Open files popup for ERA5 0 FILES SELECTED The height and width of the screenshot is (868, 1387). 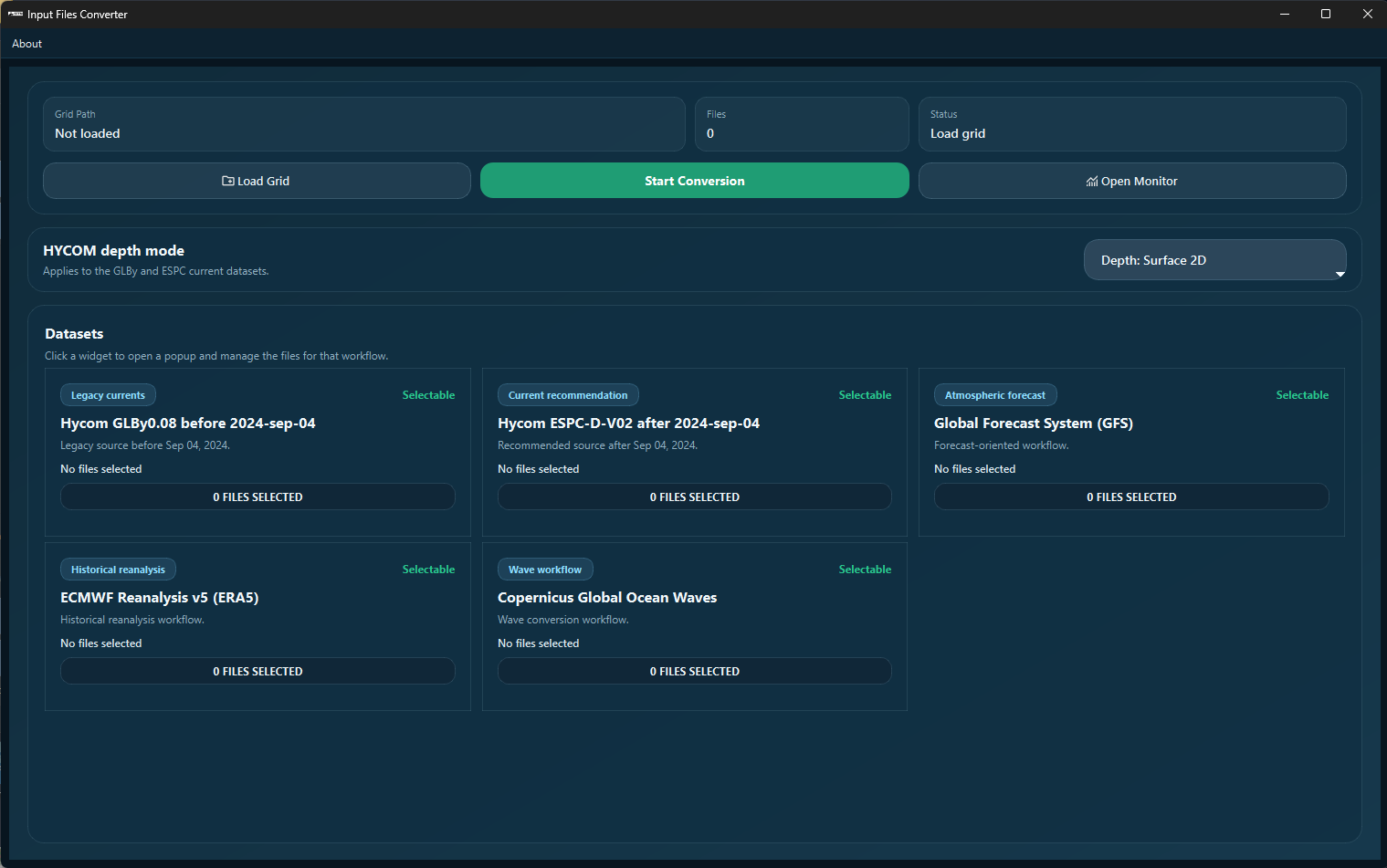[x=257, y=671]
